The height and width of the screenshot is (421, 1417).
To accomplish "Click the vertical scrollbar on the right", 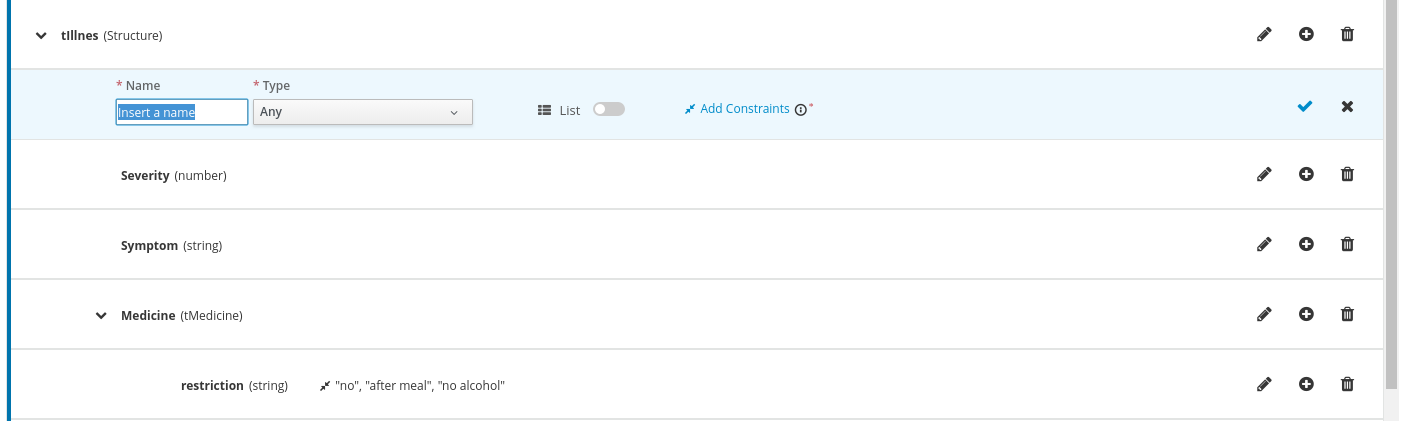I will [x=1391, y=200].
